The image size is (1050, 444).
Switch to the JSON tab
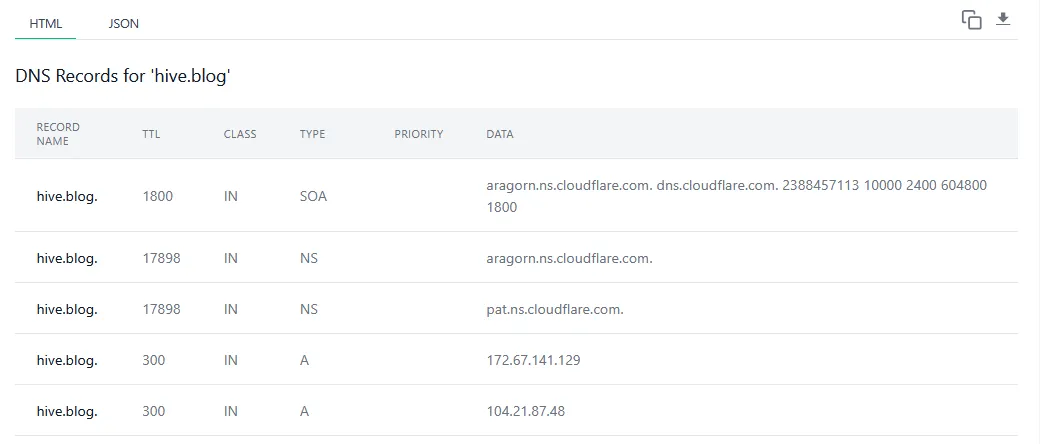123,23
